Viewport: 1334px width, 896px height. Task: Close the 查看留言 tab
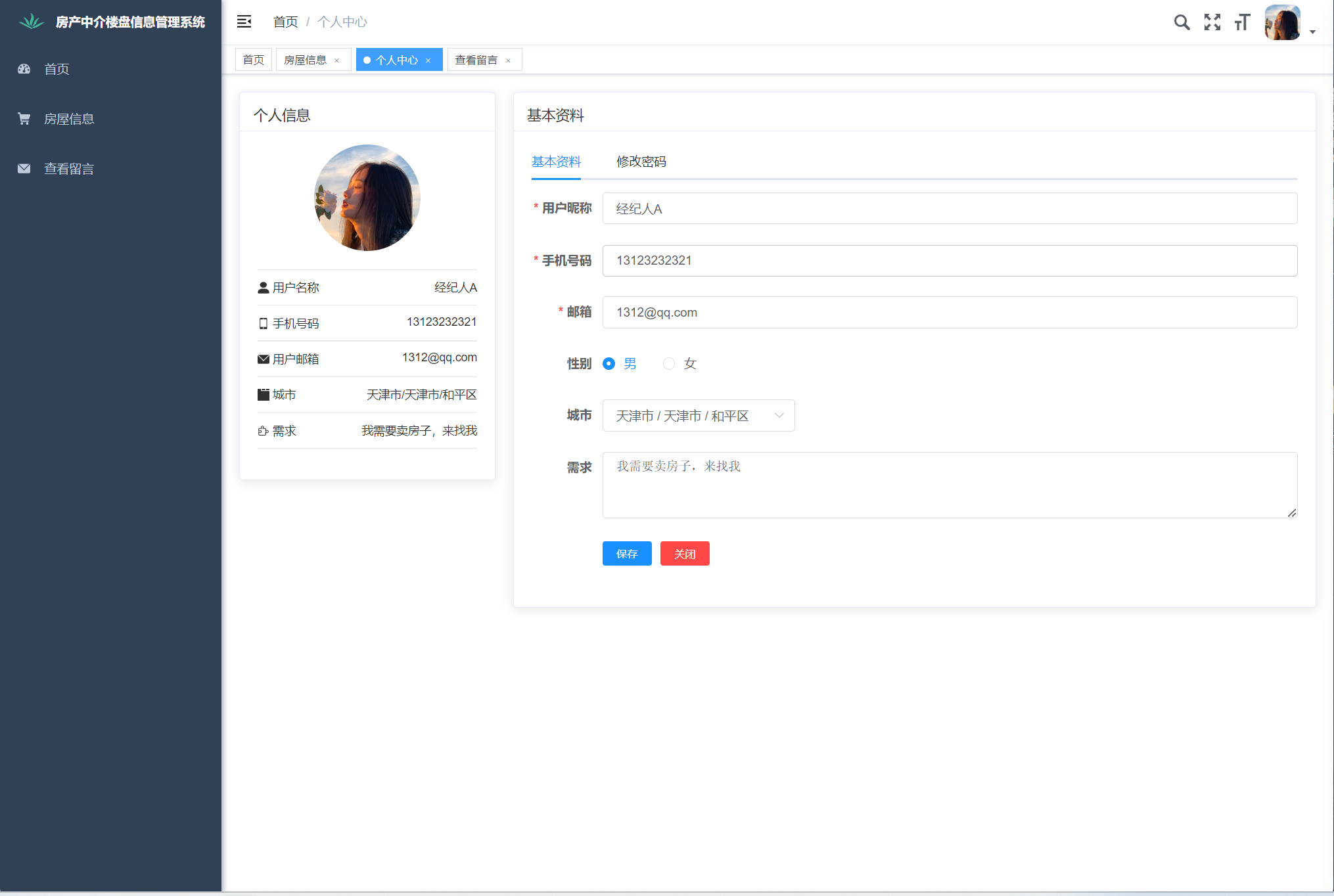(508, 60)
